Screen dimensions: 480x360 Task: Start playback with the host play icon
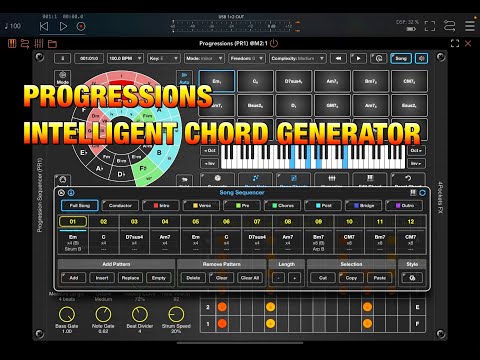(x=63, y=26)
